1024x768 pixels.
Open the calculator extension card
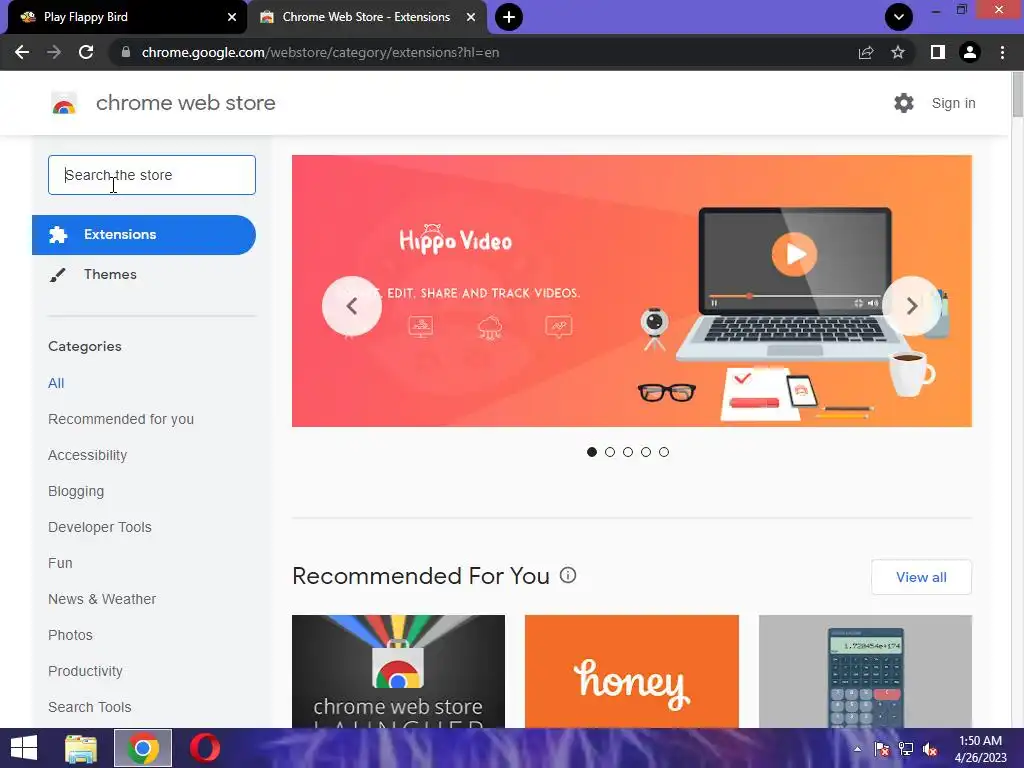pyautogui.click(x=865, y=671)
